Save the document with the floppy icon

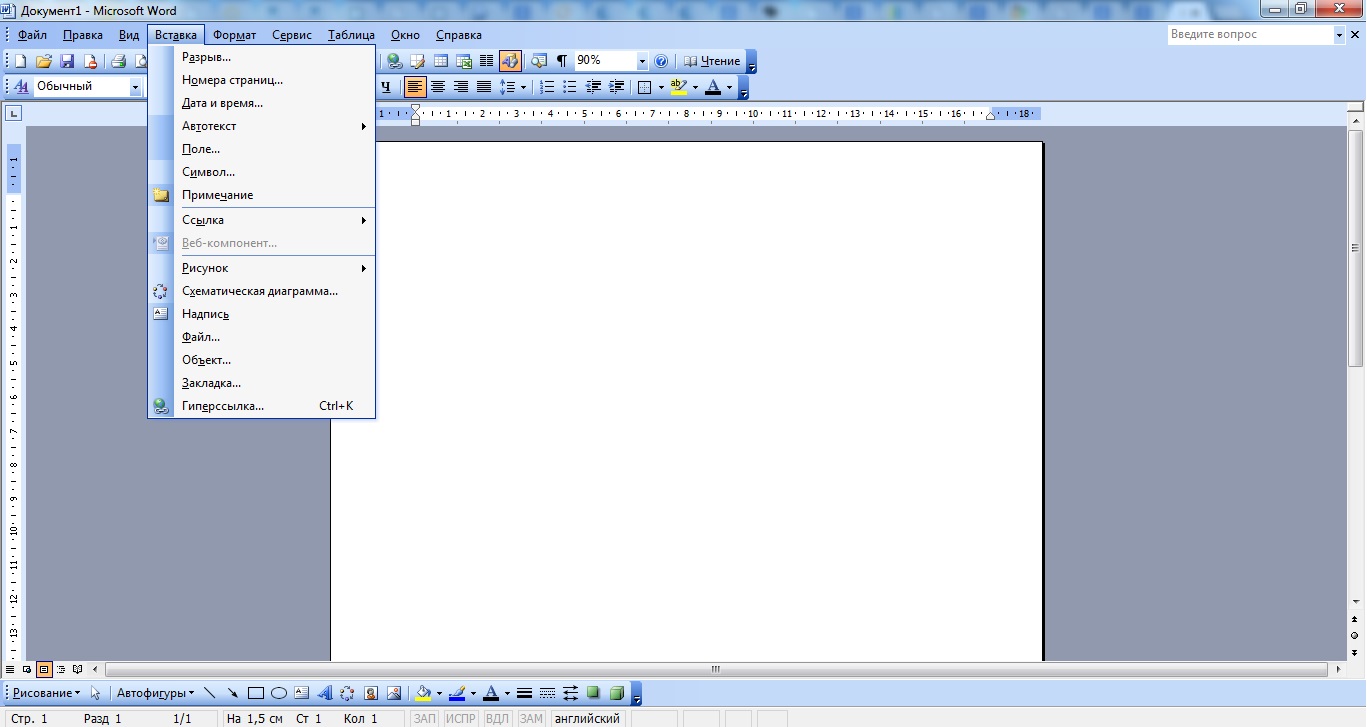67,61
